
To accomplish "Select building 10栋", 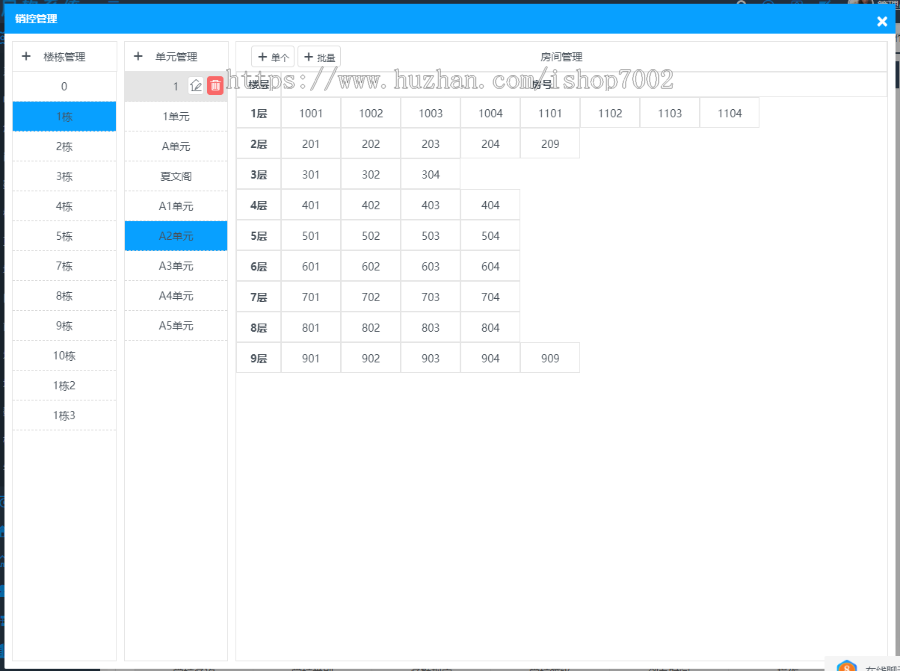I will click(64, 355).
